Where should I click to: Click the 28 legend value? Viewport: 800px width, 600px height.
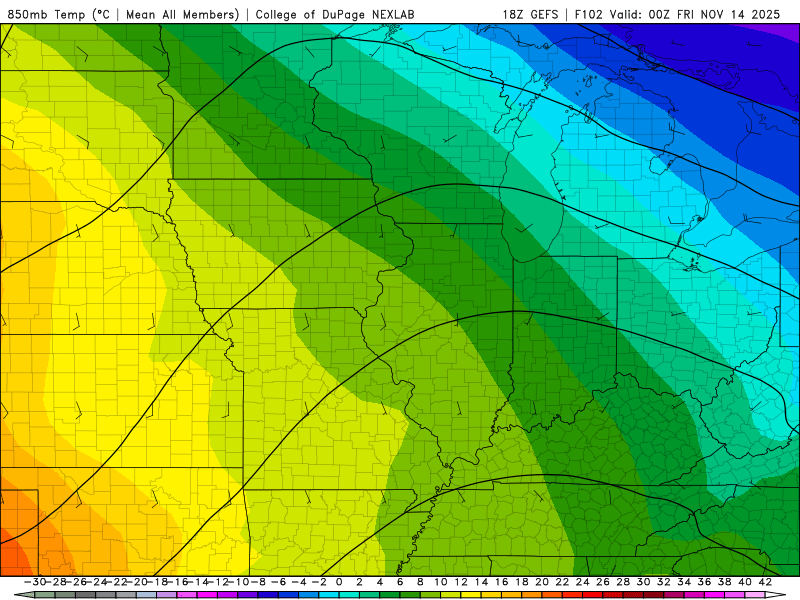[x=623, y=582]
